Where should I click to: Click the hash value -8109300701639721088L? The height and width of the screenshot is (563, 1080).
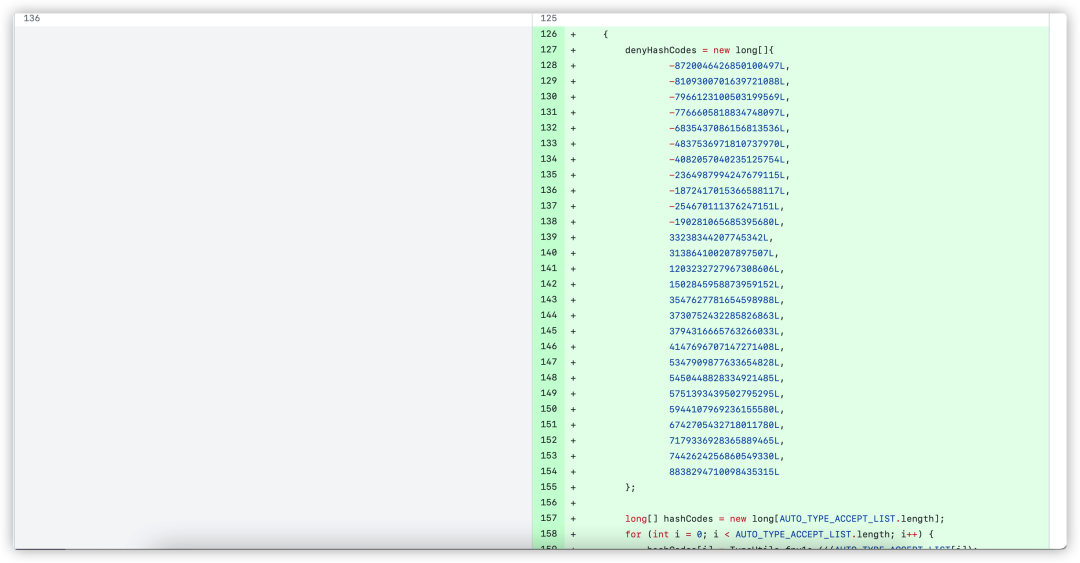click(727, 81)
